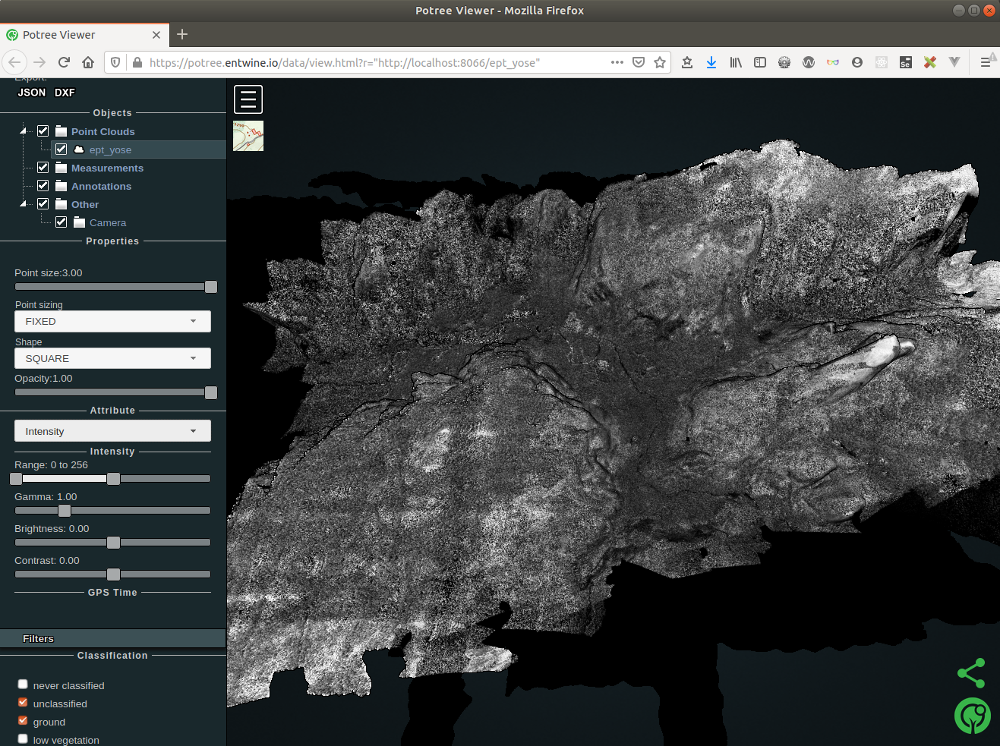Screen dimensions: 1000x746
Task: Select the ept_yose tree item
Action: click(x=110, y=150)
